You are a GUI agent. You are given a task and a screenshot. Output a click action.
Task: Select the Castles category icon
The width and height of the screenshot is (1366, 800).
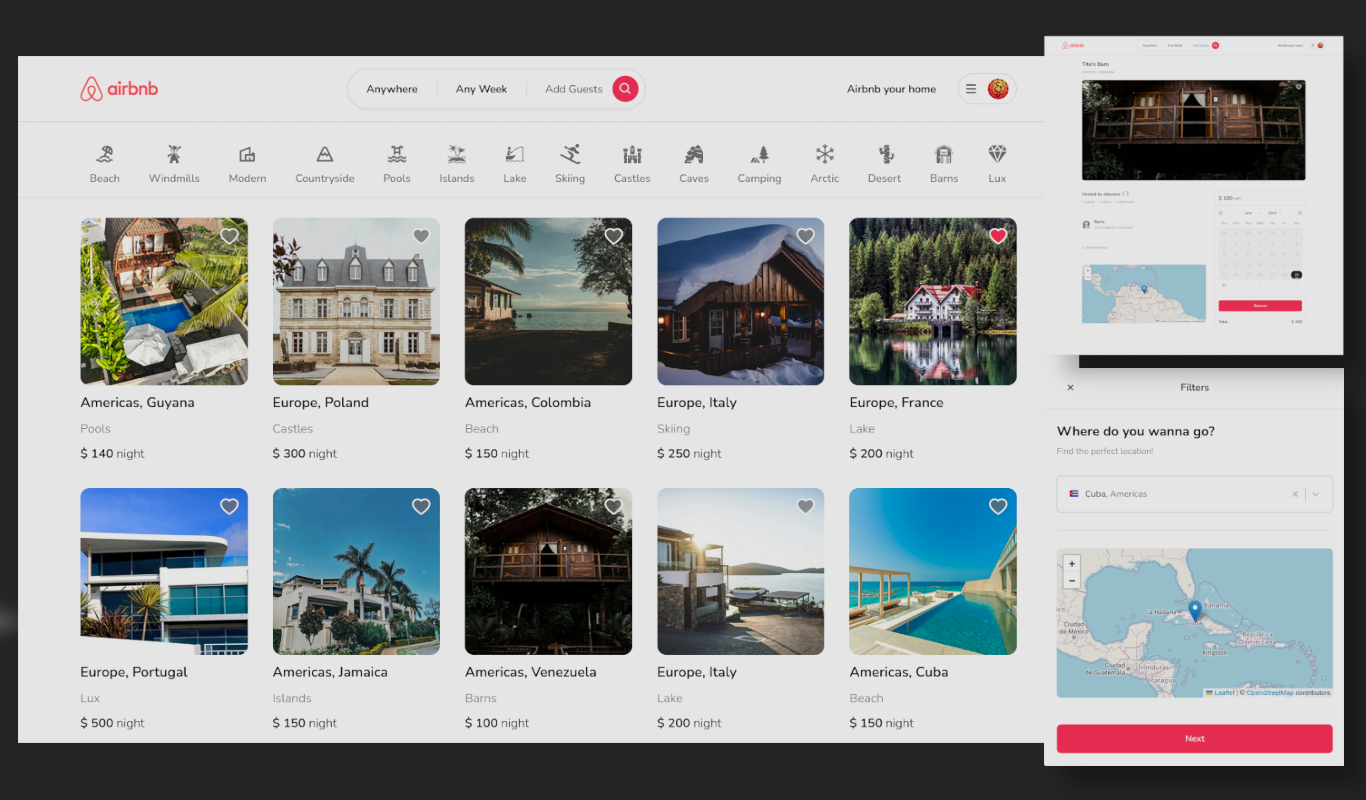(x=631, y=154)
